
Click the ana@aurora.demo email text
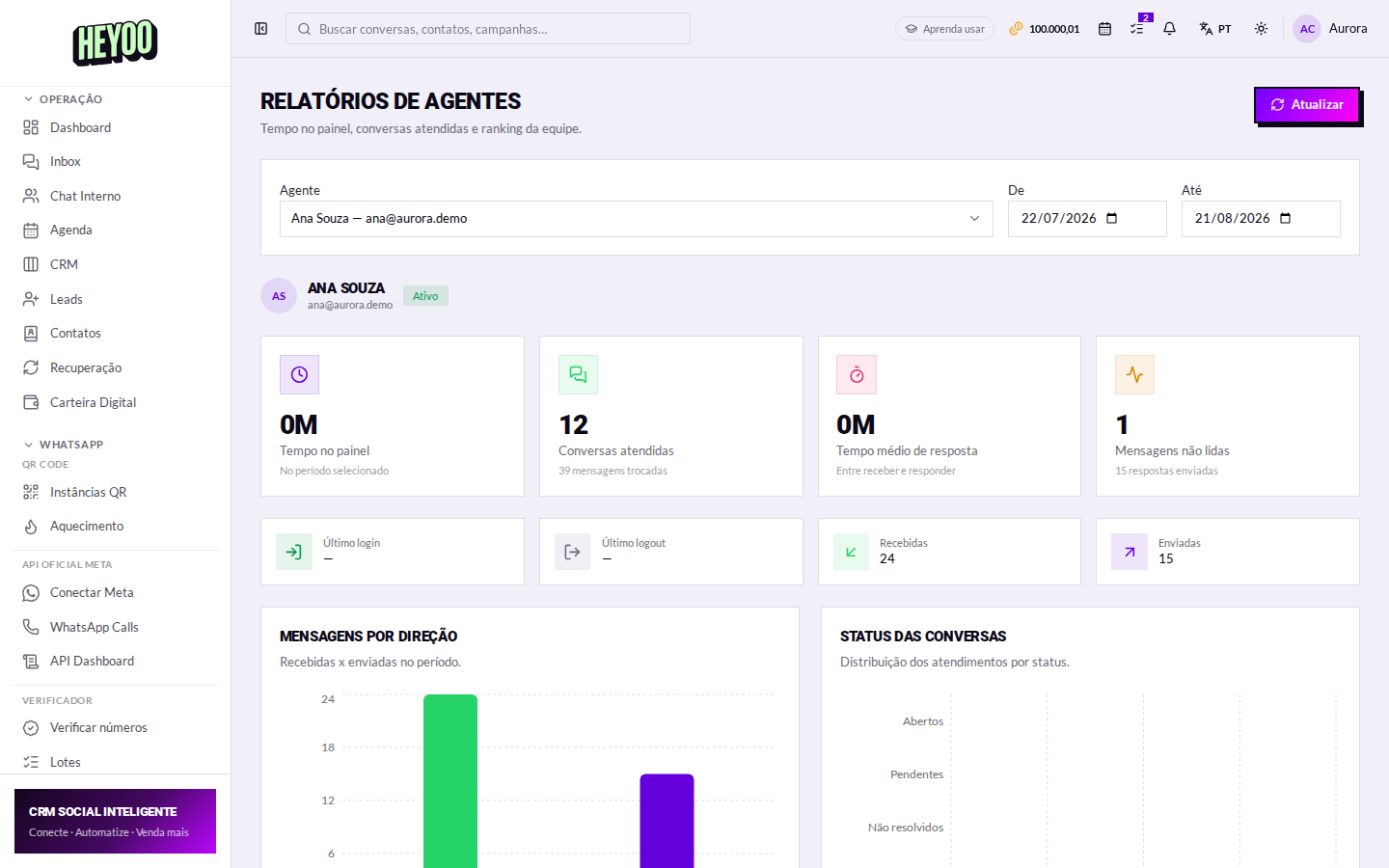350,305
